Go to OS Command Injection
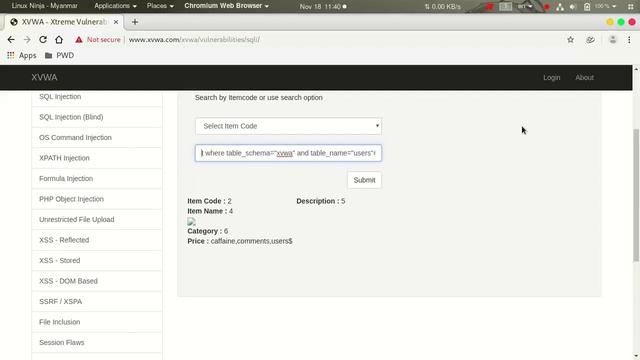640x360 pixels. pyautogui.click(x=97, y=138)
